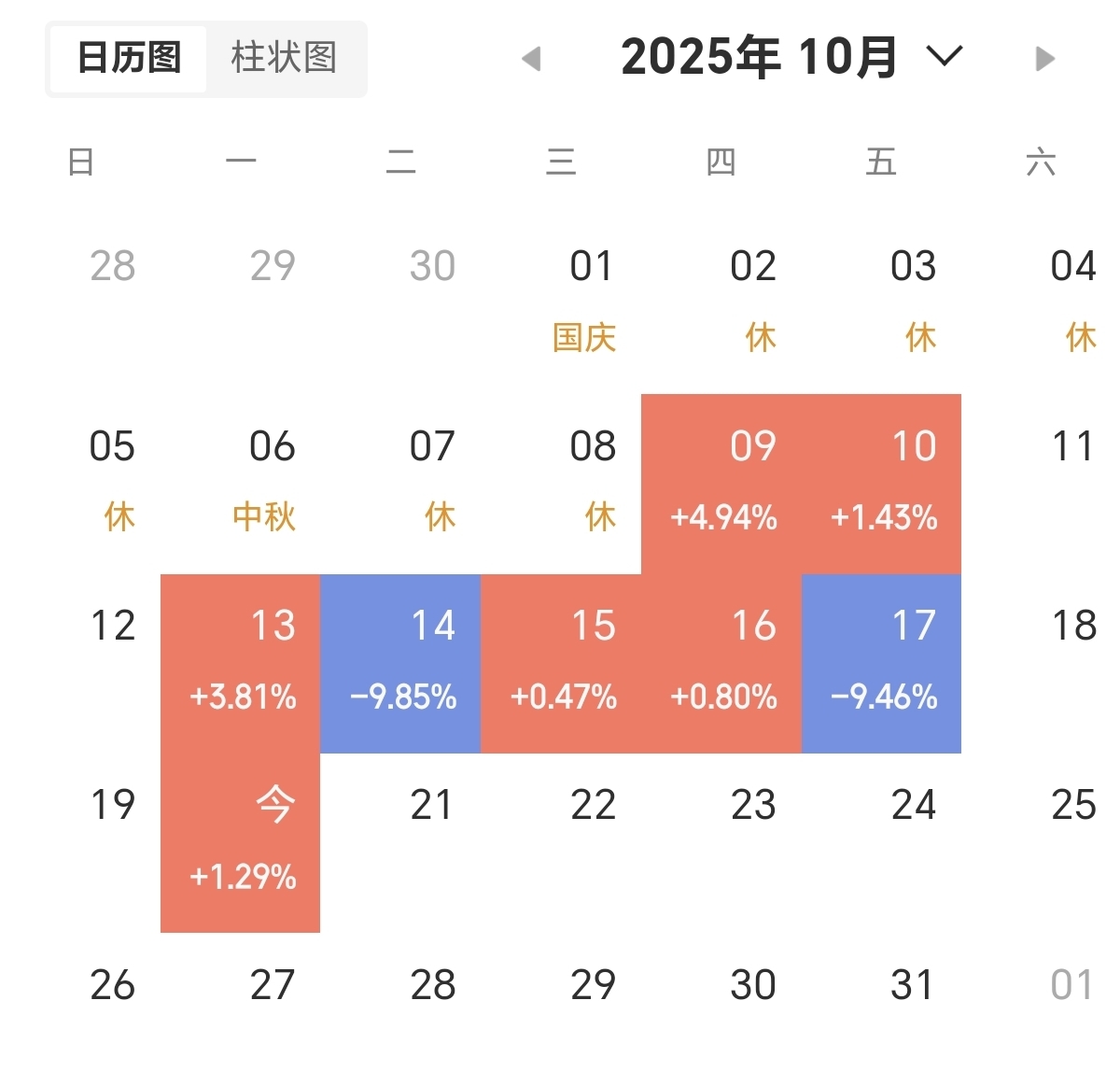Select today's cell marked 今 with +1.29%
The image size is (1120, 1071).
tap(241, 842)
